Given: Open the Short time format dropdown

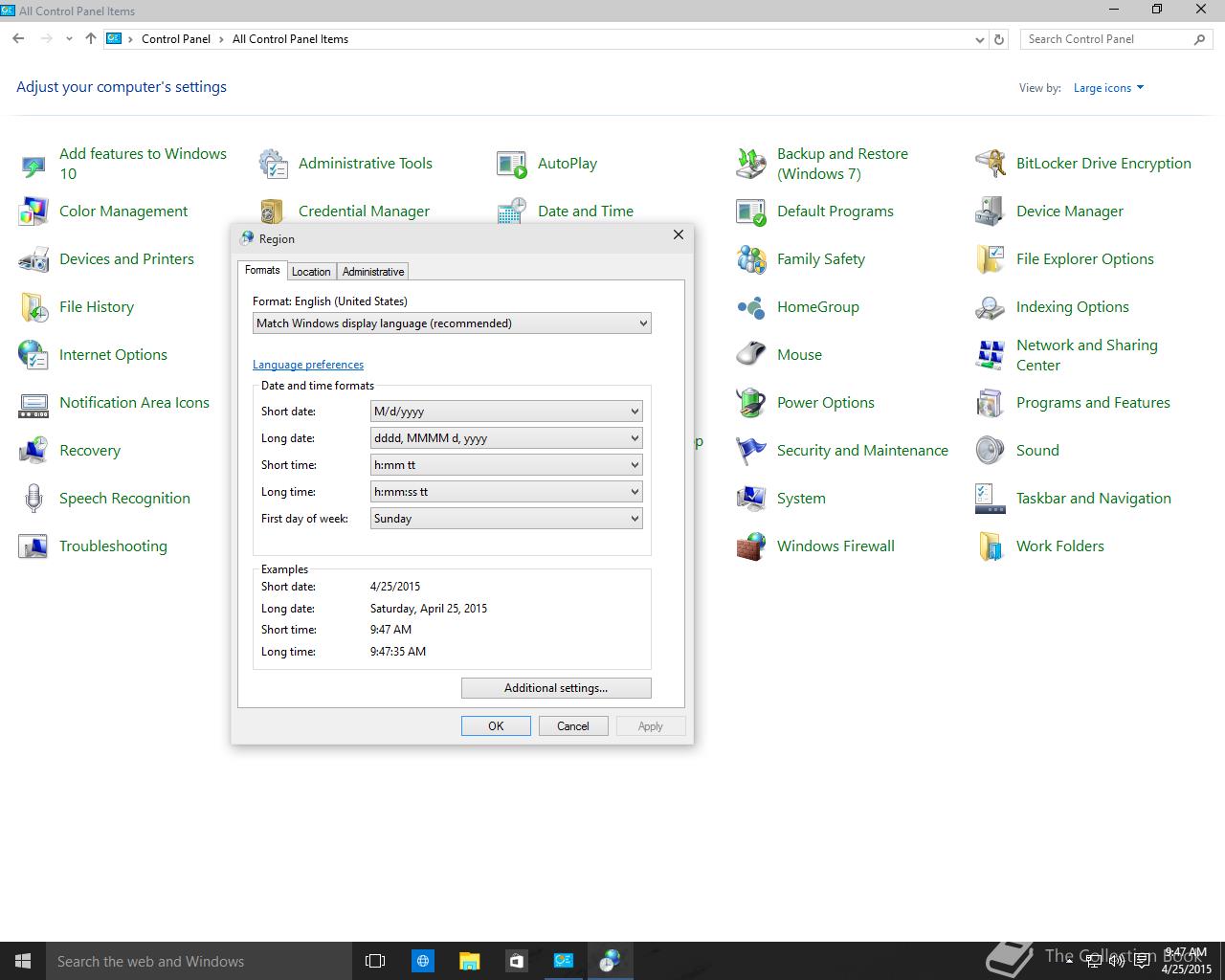Looking at the screenshot, I should pos(506,465).
